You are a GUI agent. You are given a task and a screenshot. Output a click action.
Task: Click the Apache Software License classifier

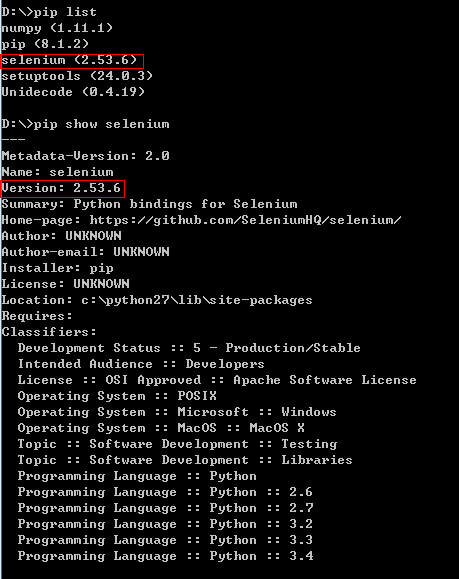(217, 380)
